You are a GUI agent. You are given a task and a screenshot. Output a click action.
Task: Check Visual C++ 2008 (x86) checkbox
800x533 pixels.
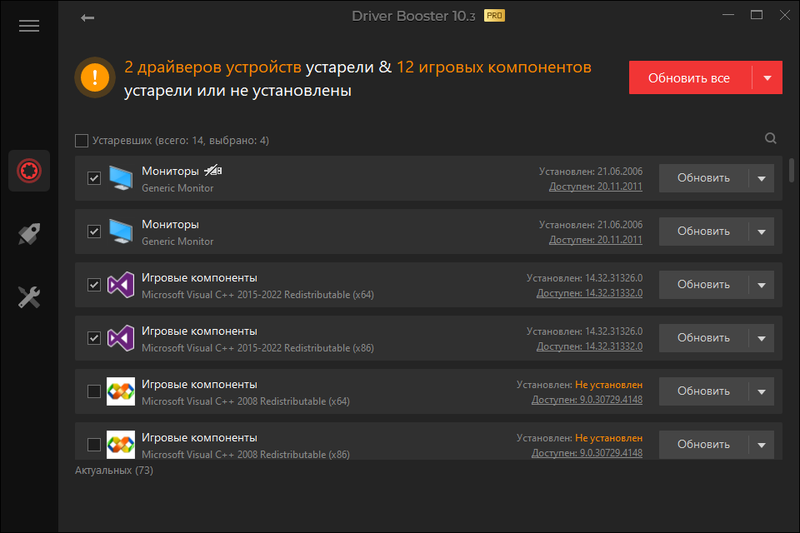tap(94, 445)
